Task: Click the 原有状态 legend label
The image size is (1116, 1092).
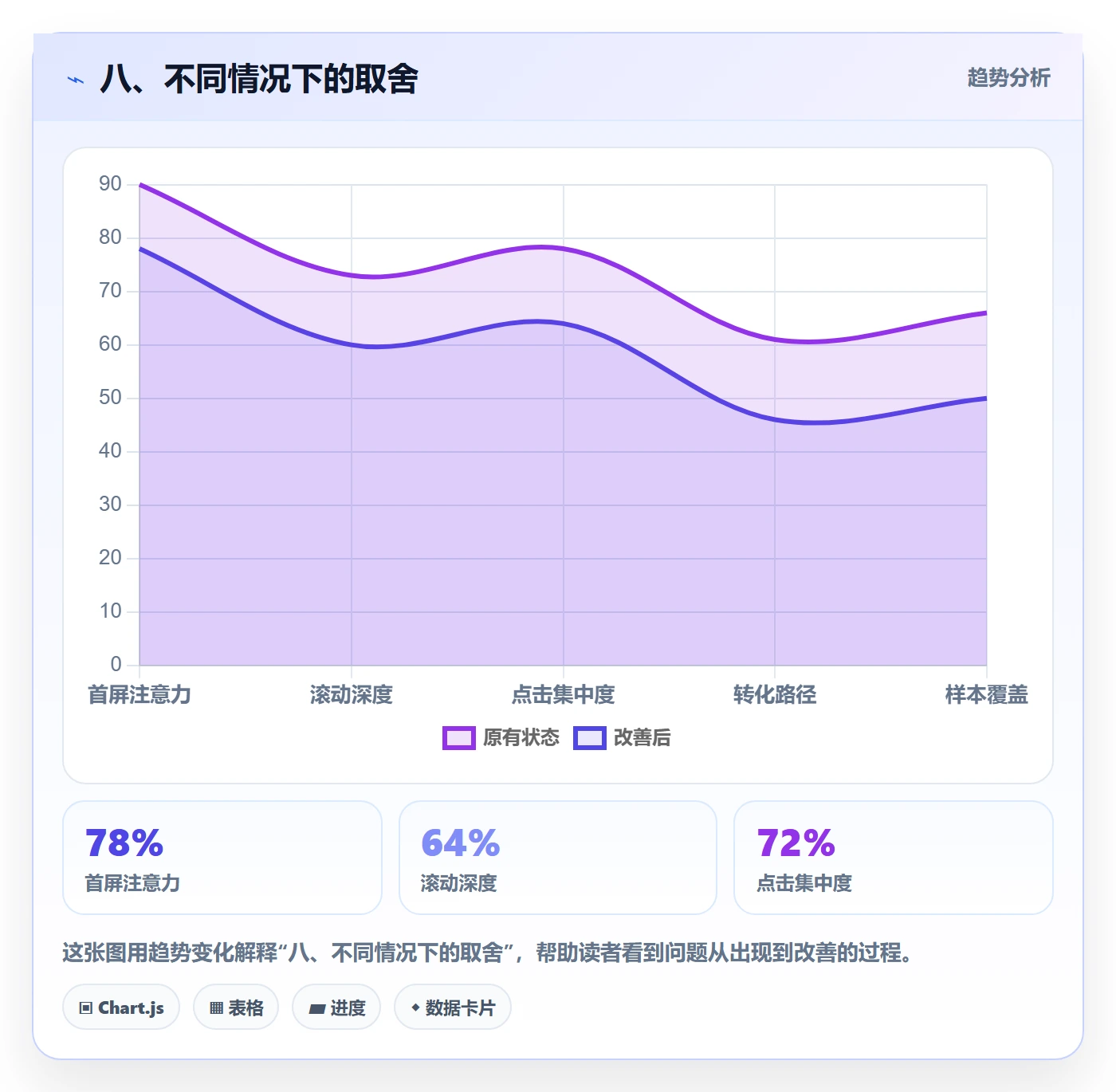Action: point(521,738)
